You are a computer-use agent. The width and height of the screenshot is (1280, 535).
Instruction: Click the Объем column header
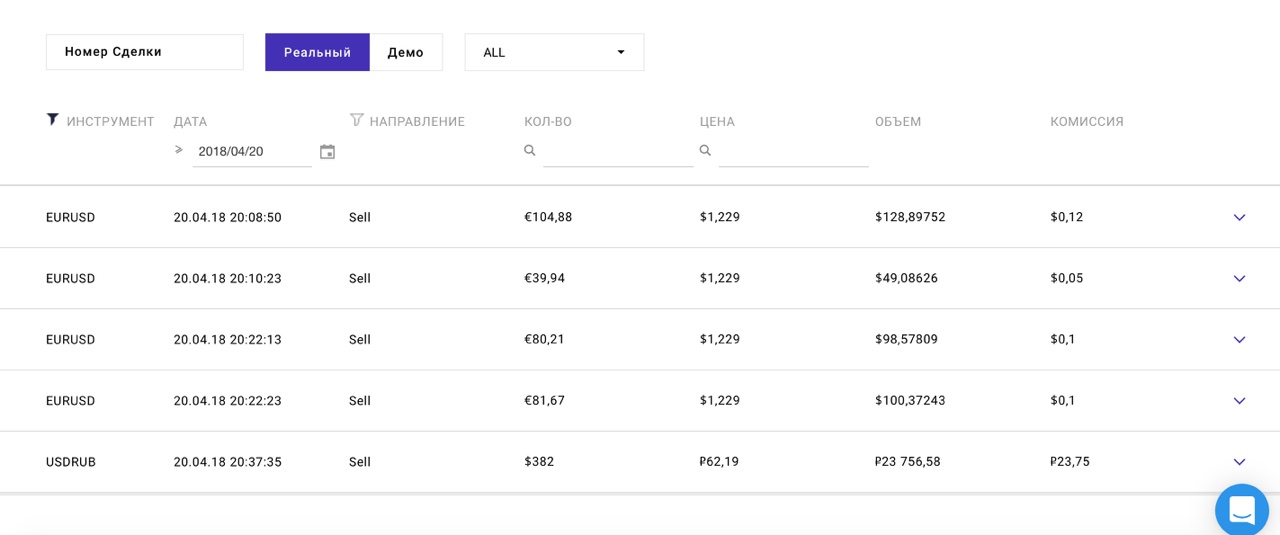point(898,122)
